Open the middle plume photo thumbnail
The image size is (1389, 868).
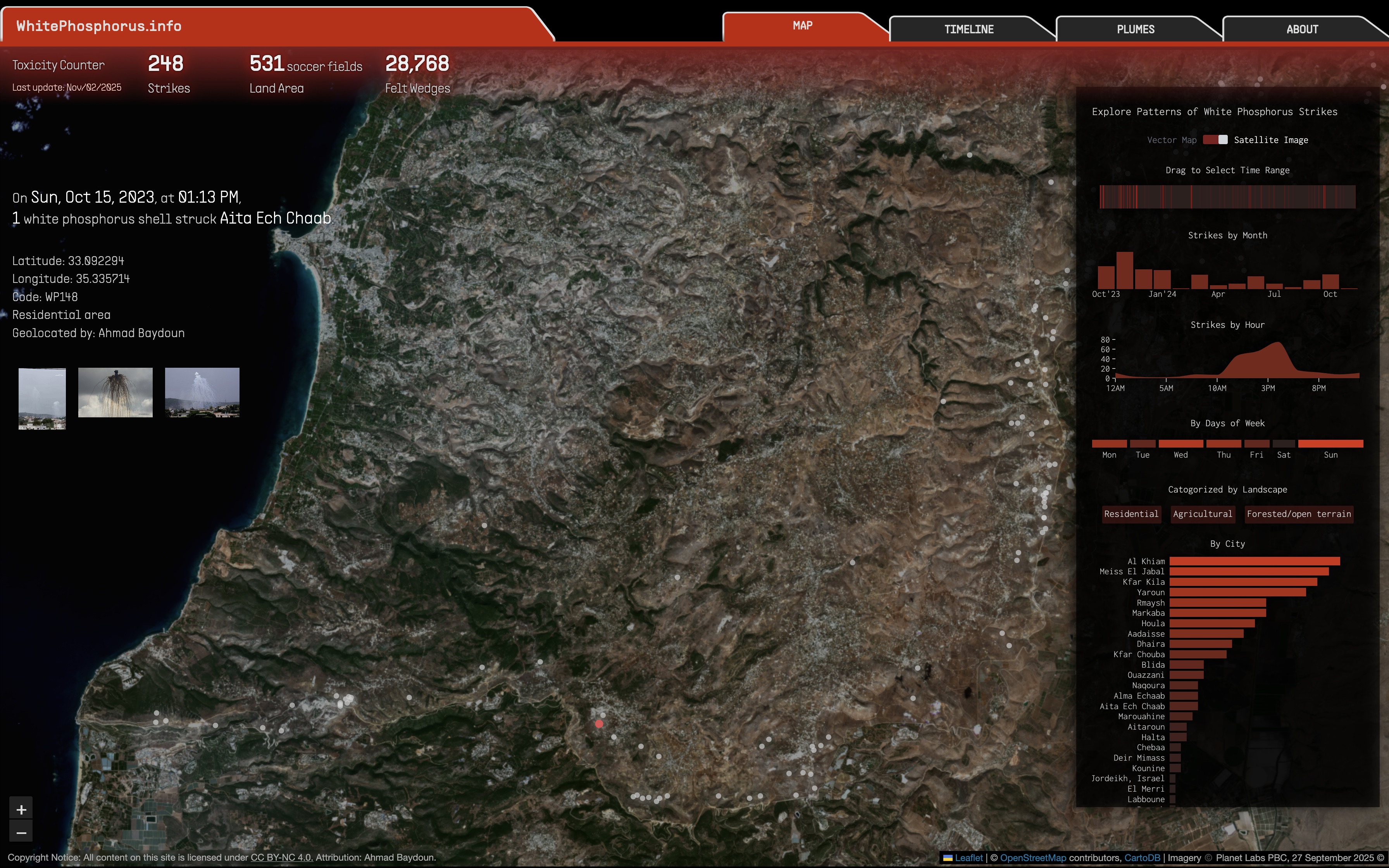click(115, 392)
